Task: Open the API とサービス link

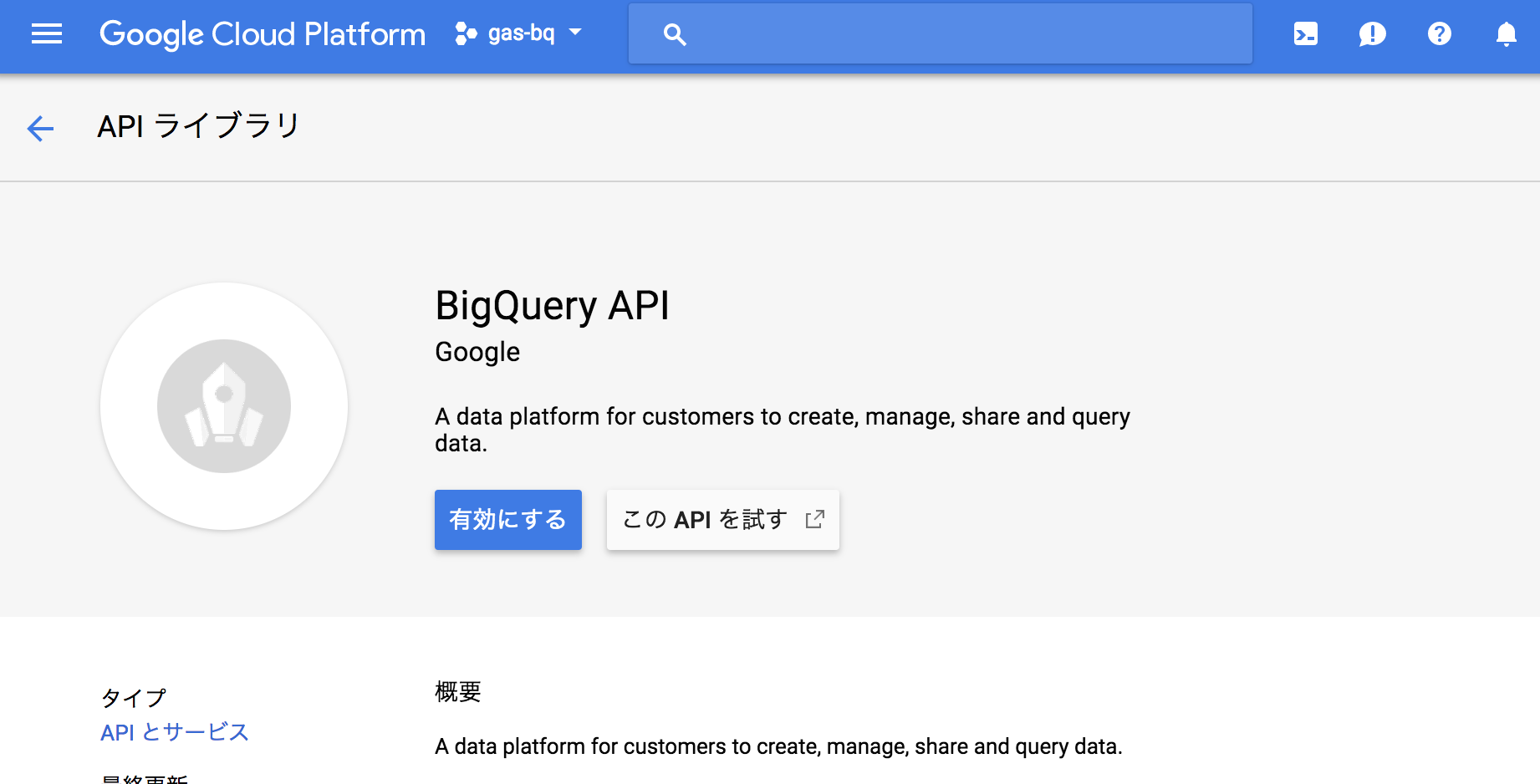Action: tap(175, 732)
